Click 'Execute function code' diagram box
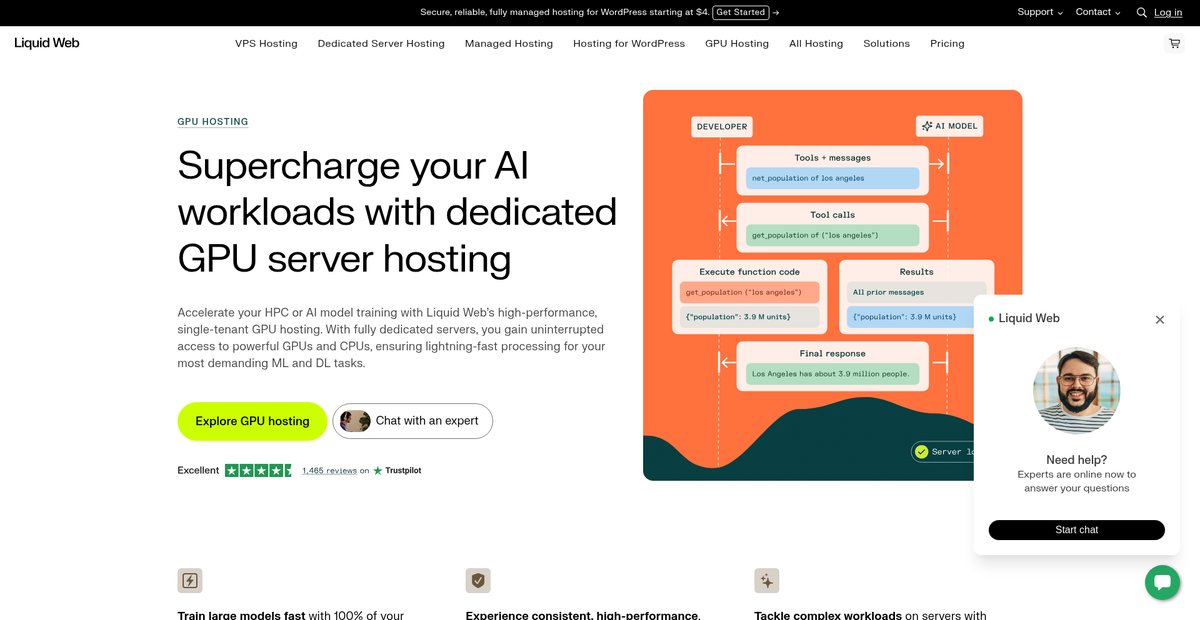 (x=749, y=298)
